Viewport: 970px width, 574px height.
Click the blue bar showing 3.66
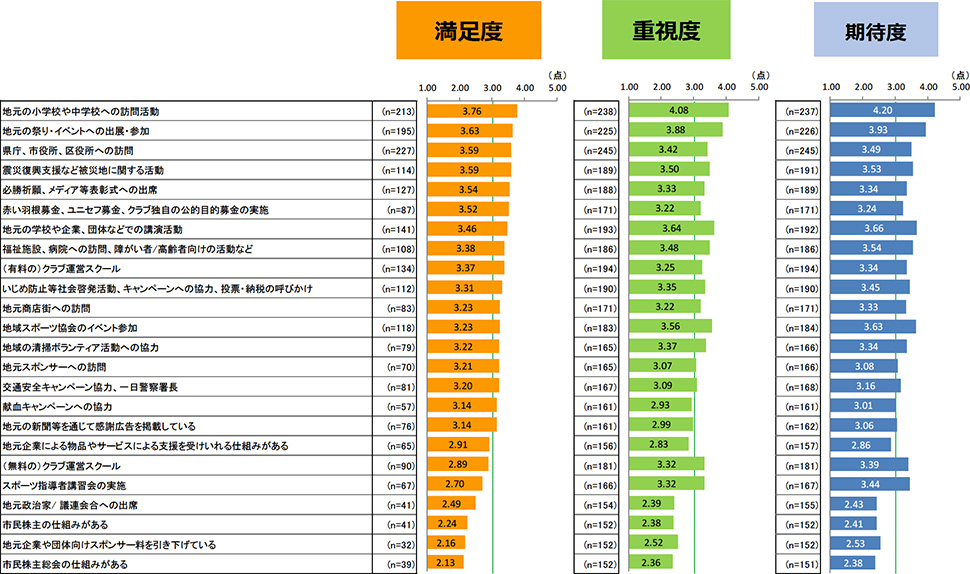(x=873, y=228)
